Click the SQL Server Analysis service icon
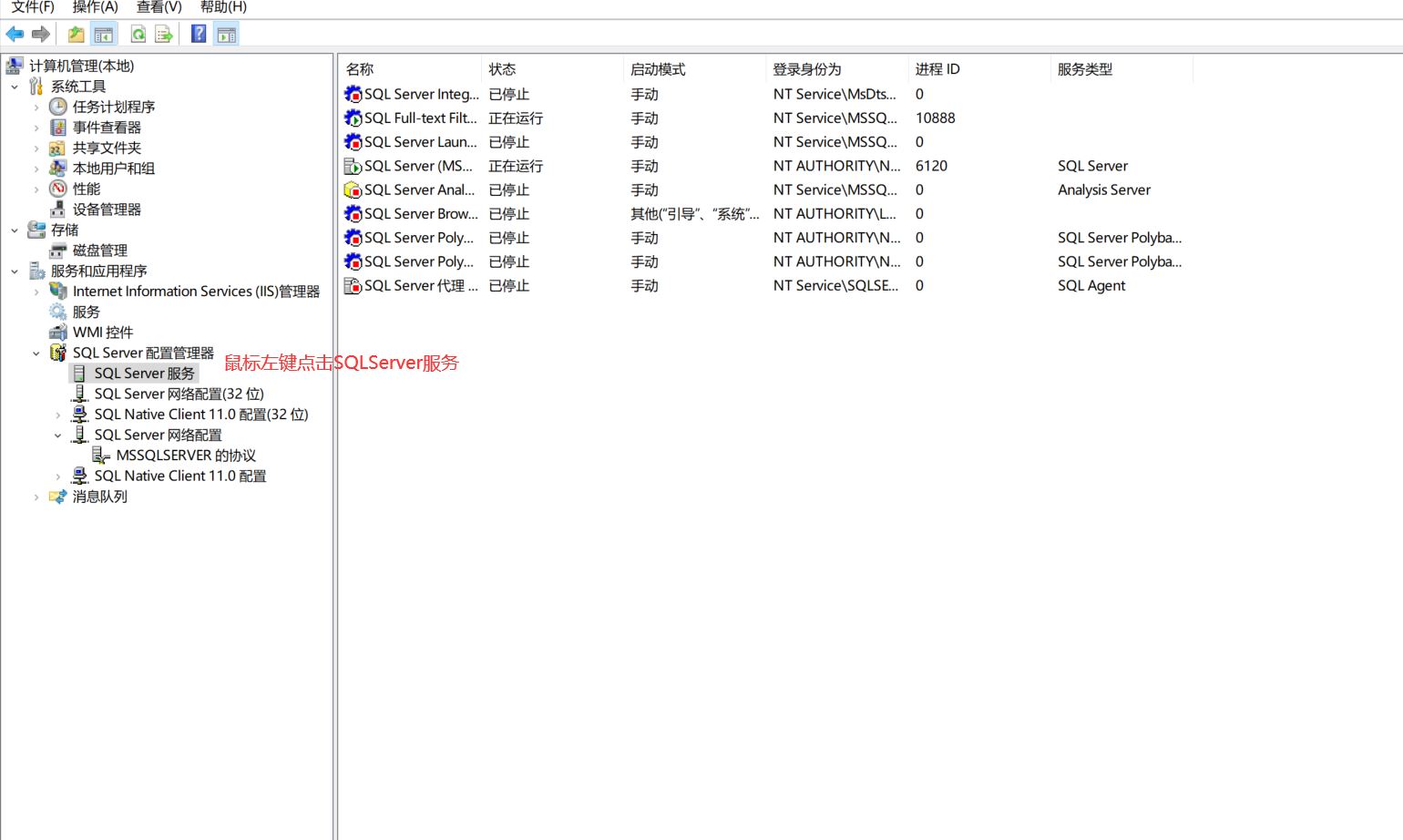This screenshot has width=1403, height=840. pyautogui.click(x=353, y=190)
